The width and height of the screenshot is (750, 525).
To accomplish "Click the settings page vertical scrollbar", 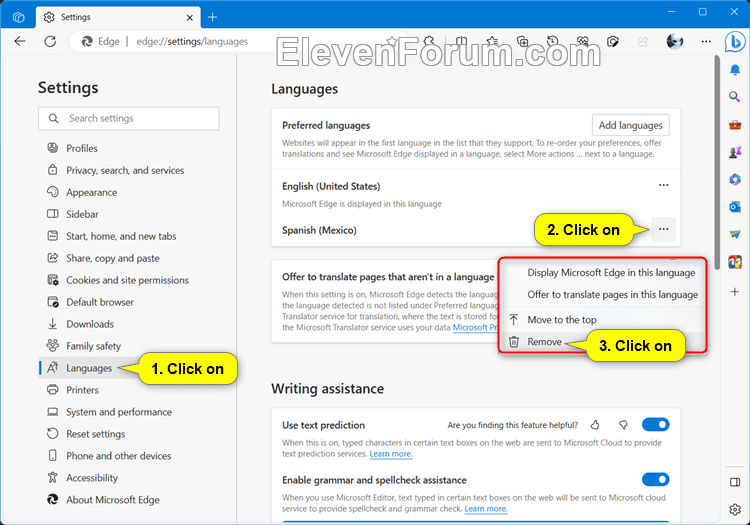I will pos(717,163).
